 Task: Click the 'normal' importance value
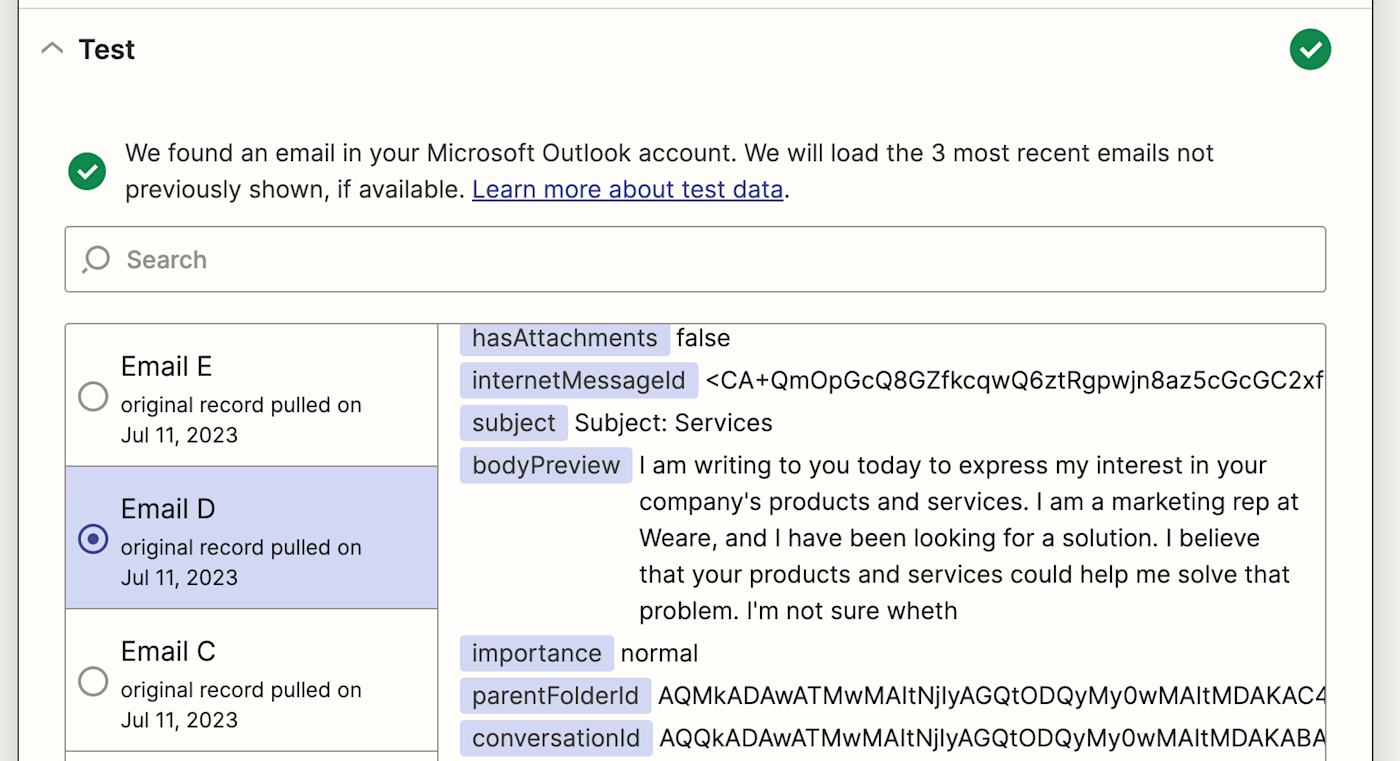click(x=659, y=653)
